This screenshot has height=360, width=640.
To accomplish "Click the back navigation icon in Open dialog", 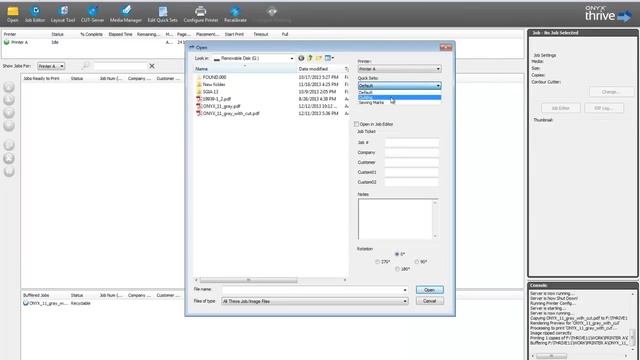I will click(x=301, y=58).
